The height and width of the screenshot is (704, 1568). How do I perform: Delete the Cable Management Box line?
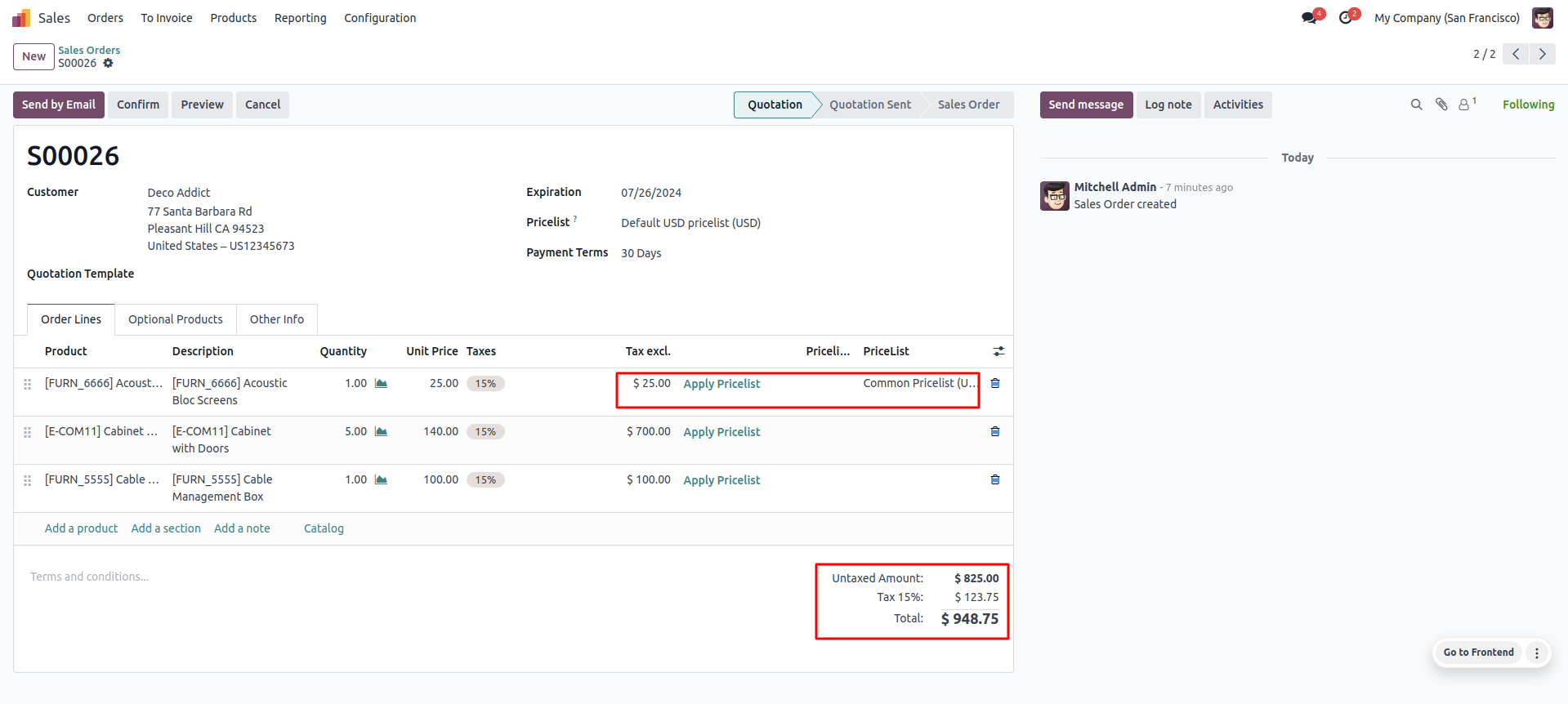(995, 479)
